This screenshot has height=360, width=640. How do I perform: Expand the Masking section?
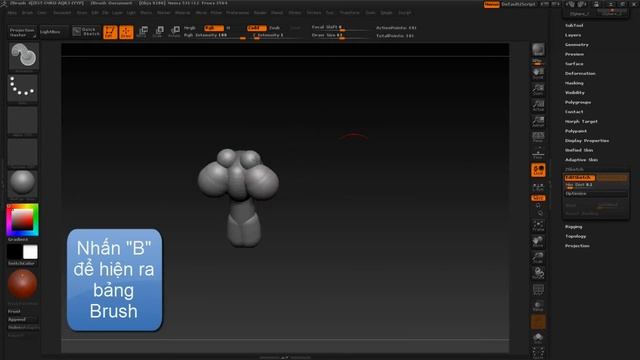coord(574,83)
